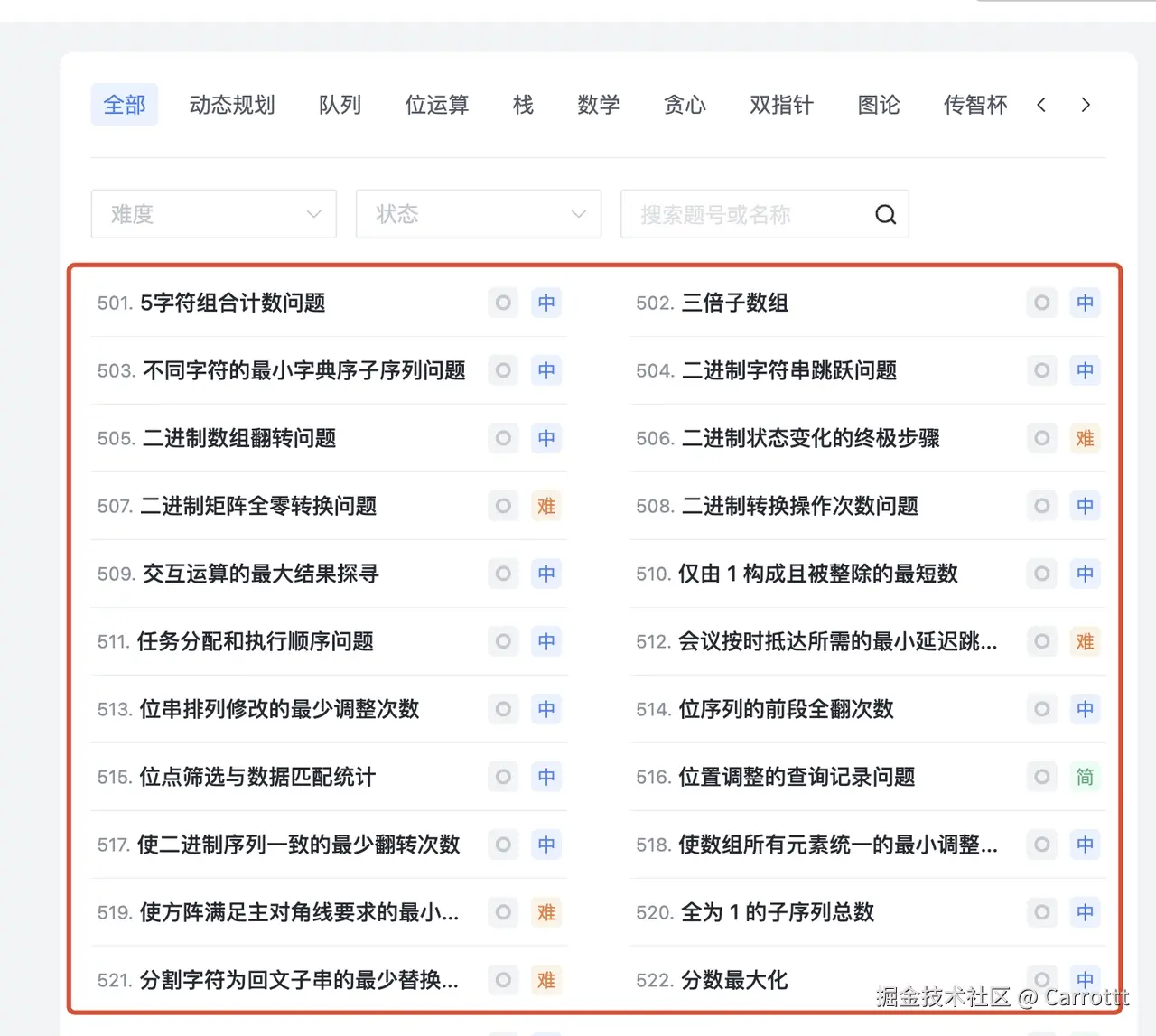Screen dimensions: 1156x1036
Task: Click the status circle for problem 512
Action: (x=1041, y=641)
